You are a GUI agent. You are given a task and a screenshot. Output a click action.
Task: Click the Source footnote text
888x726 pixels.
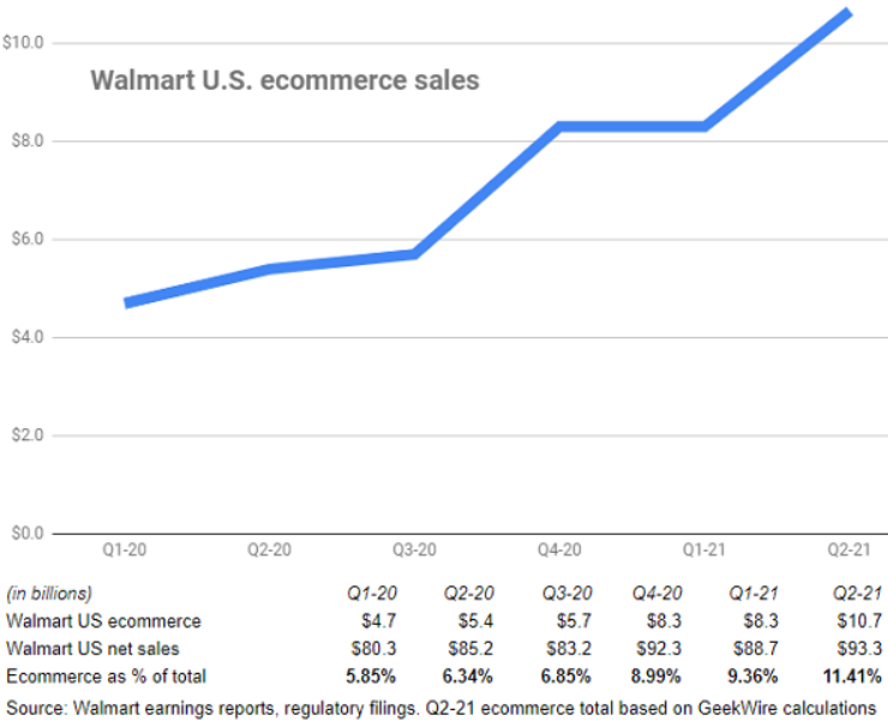[440, 707]
